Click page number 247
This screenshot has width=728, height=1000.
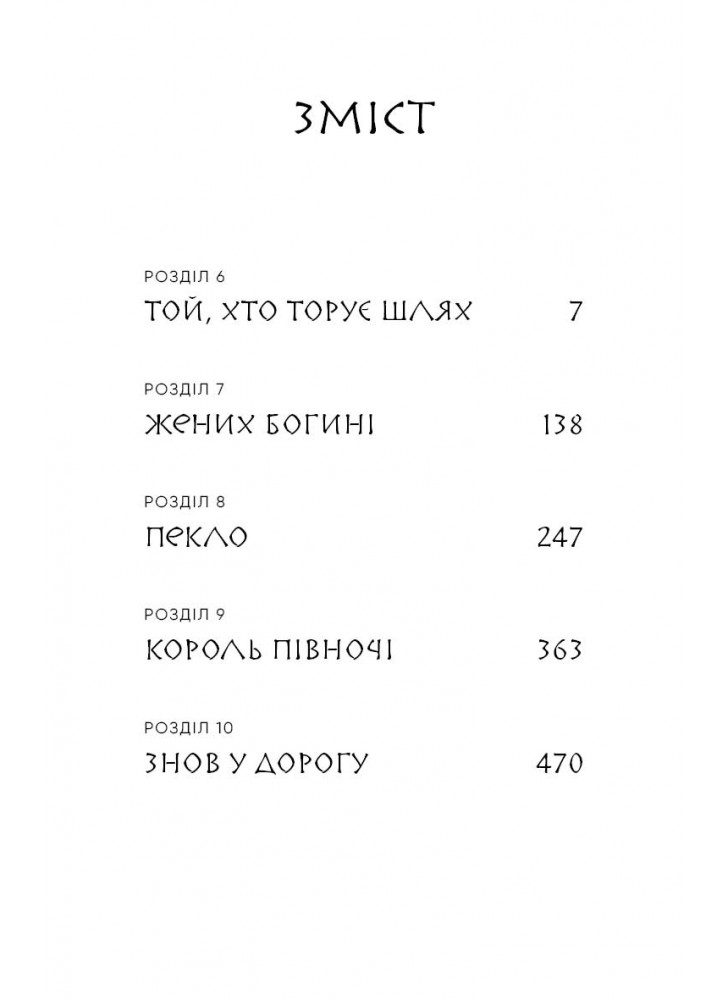coord(560,537)
